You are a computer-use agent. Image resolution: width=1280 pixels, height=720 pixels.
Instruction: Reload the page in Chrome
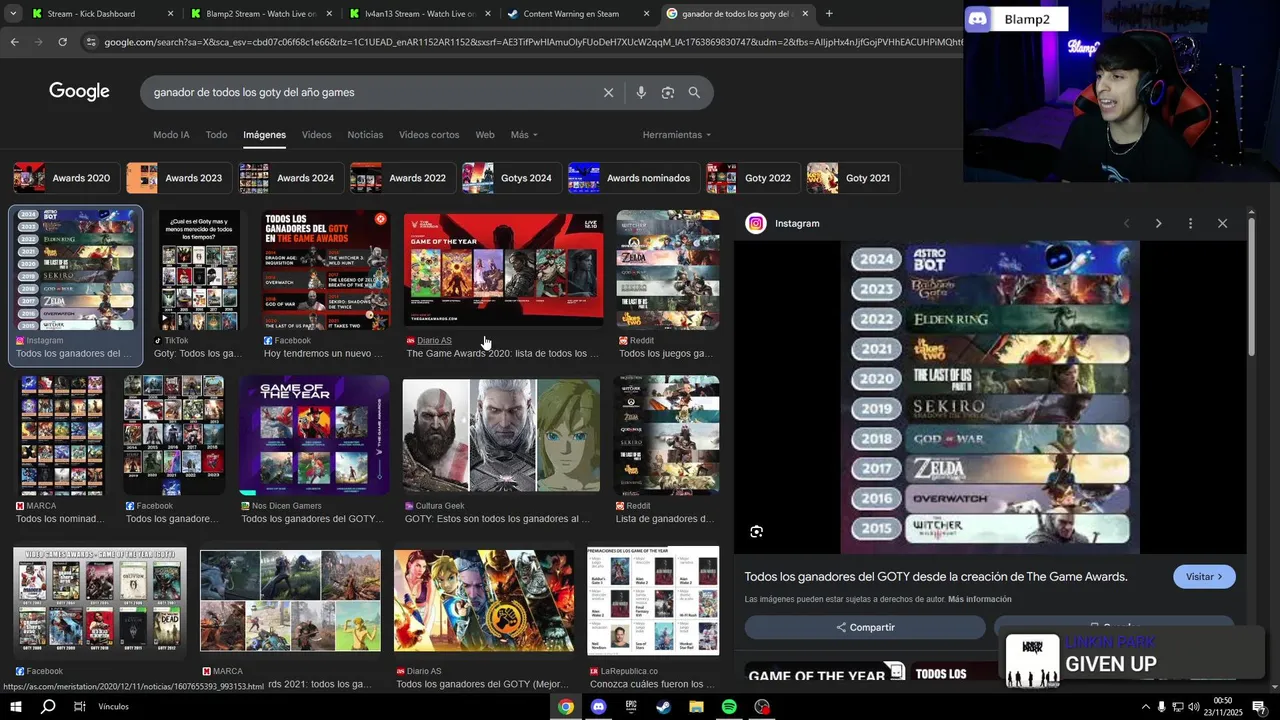coord(62,42)
